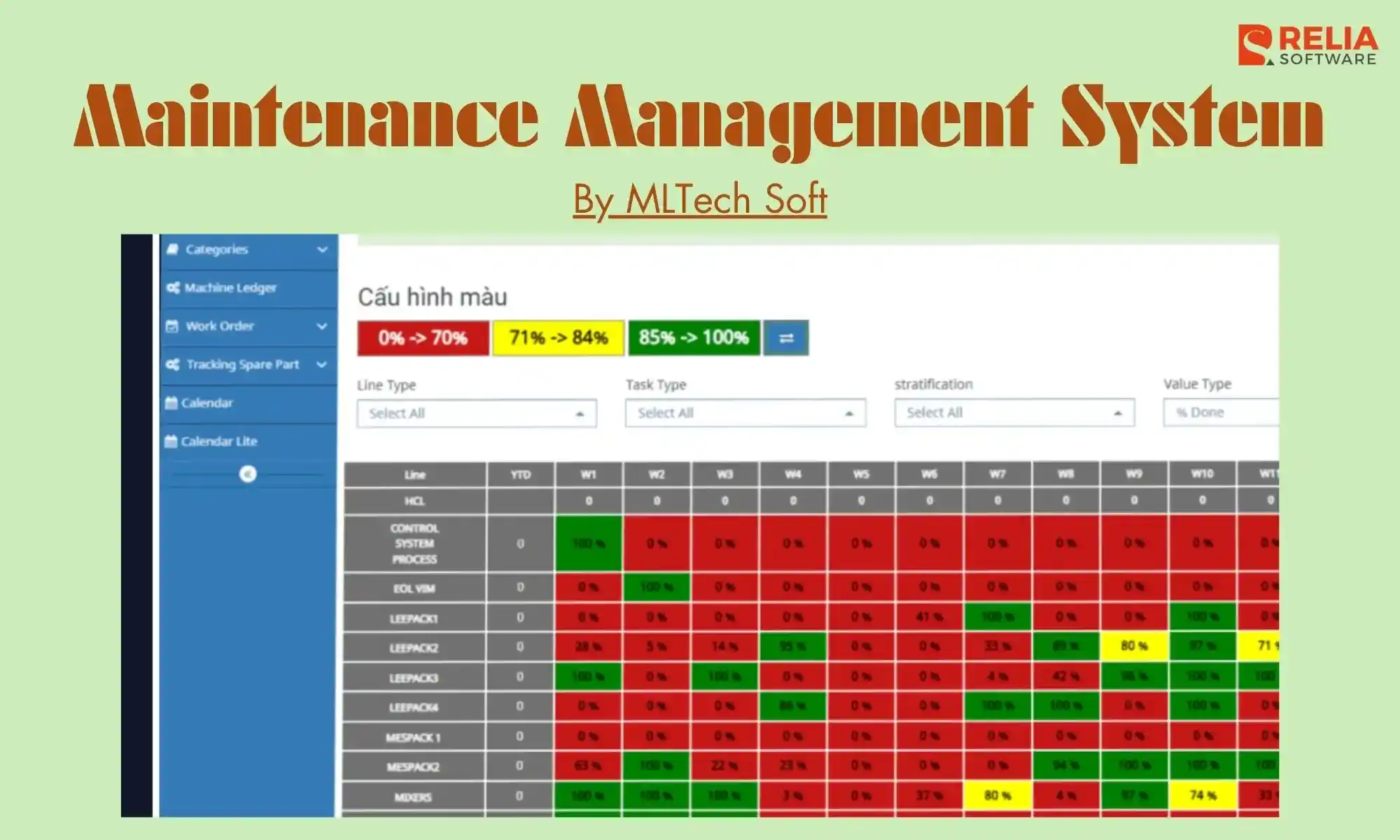
Task: Open the Task Type dropdown
Action: (x=745, y=413)
